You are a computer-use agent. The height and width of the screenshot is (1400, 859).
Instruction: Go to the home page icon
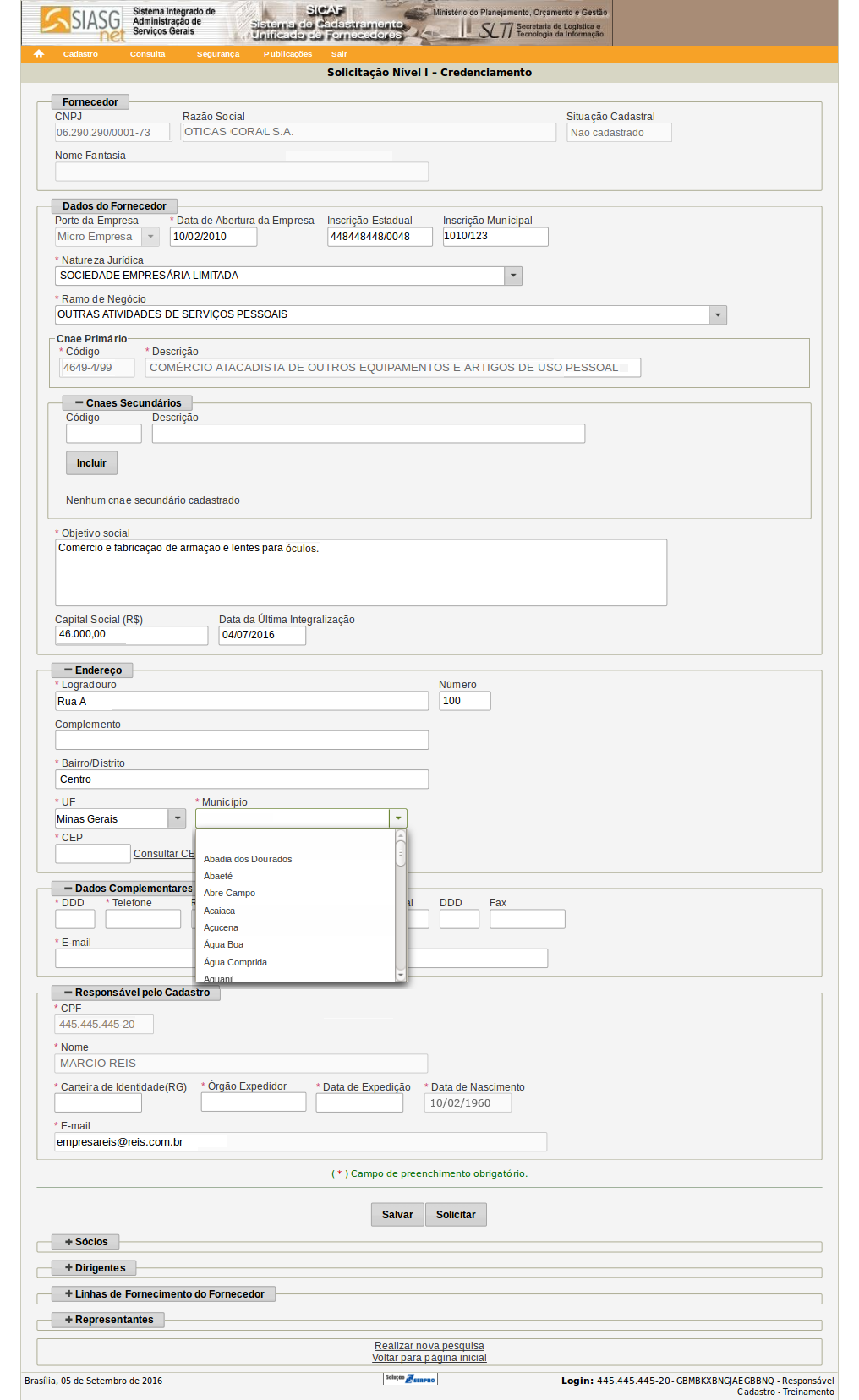[39, 54]
